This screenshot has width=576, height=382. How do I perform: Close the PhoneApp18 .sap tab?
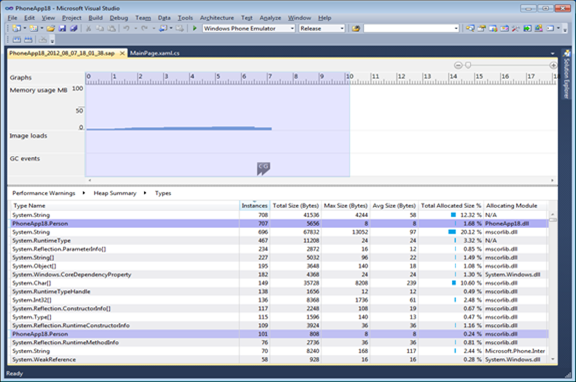(122, 53)
